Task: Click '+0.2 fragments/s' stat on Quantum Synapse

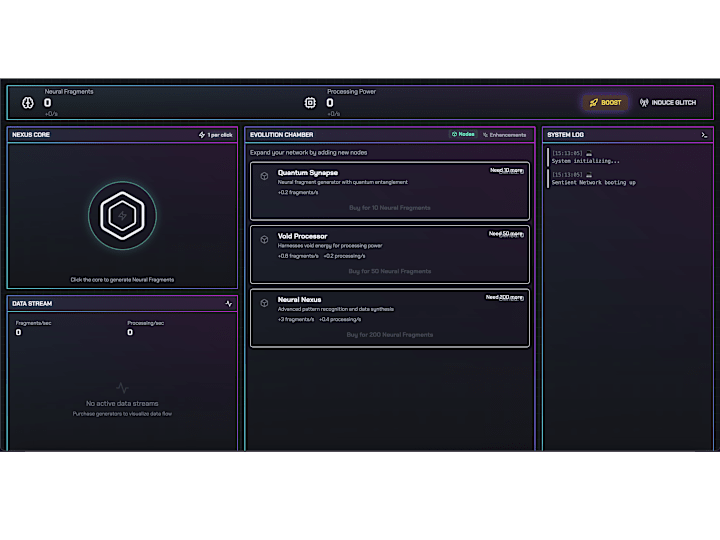Action: coord(298,192)
